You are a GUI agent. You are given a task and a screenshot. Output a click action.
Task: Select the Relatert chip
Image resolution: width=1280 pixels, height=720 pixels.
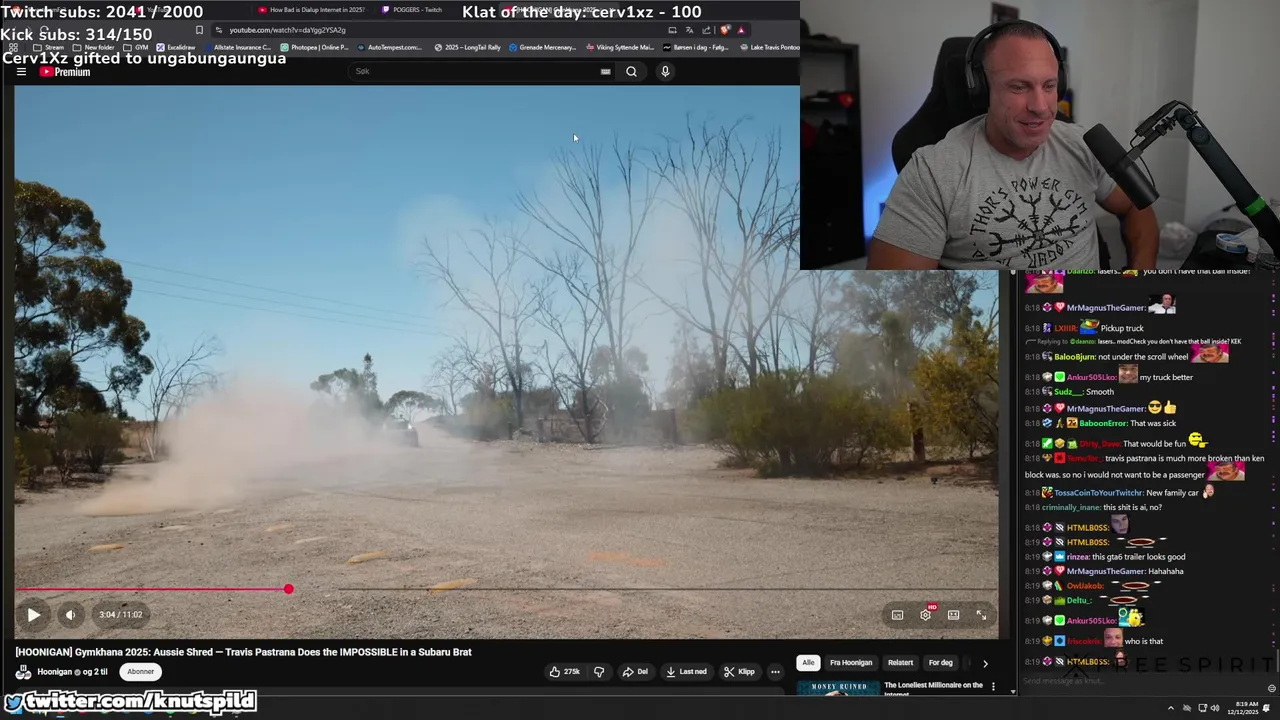click(900, 662)
